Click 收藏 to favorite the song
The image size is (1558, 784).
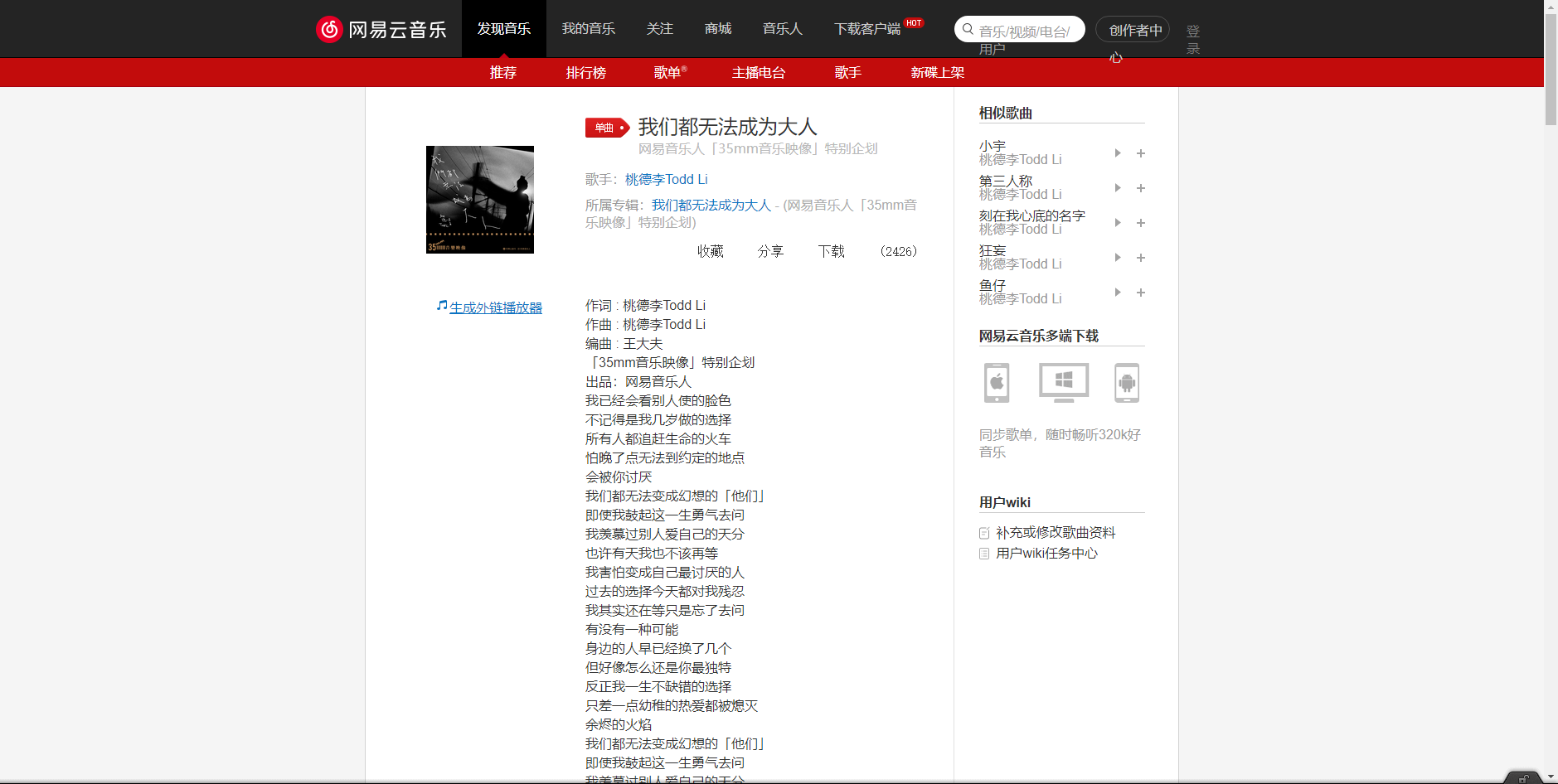(x=710, y=251)
